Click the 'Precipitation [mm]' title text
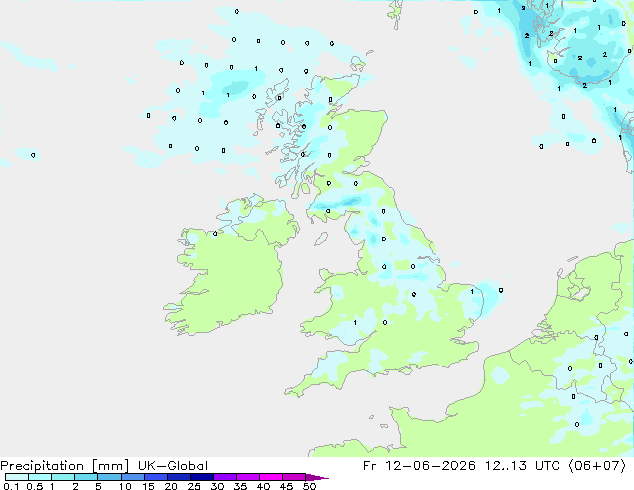 65,466
